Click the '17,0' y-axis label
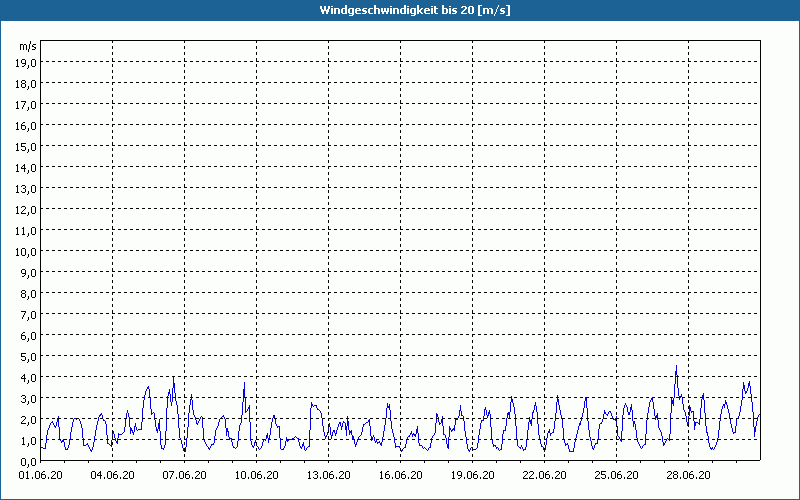Screen dimensions: 800x500 (26, 105)
